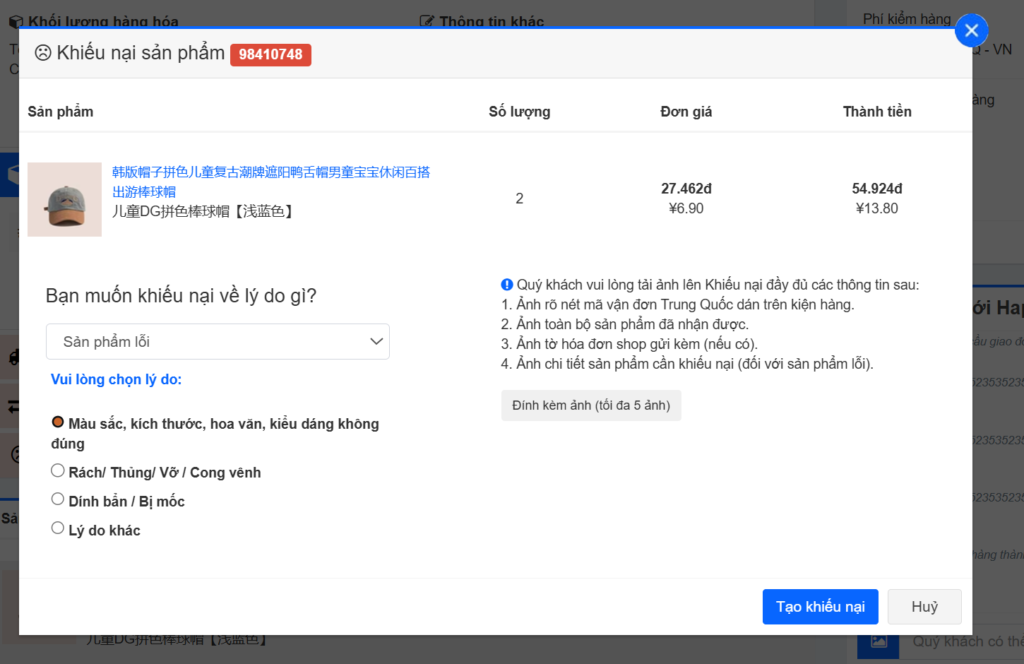Click the image upload icon below the dialog
The height and width of the screenshot is (664, 1024).
point(878,641)
